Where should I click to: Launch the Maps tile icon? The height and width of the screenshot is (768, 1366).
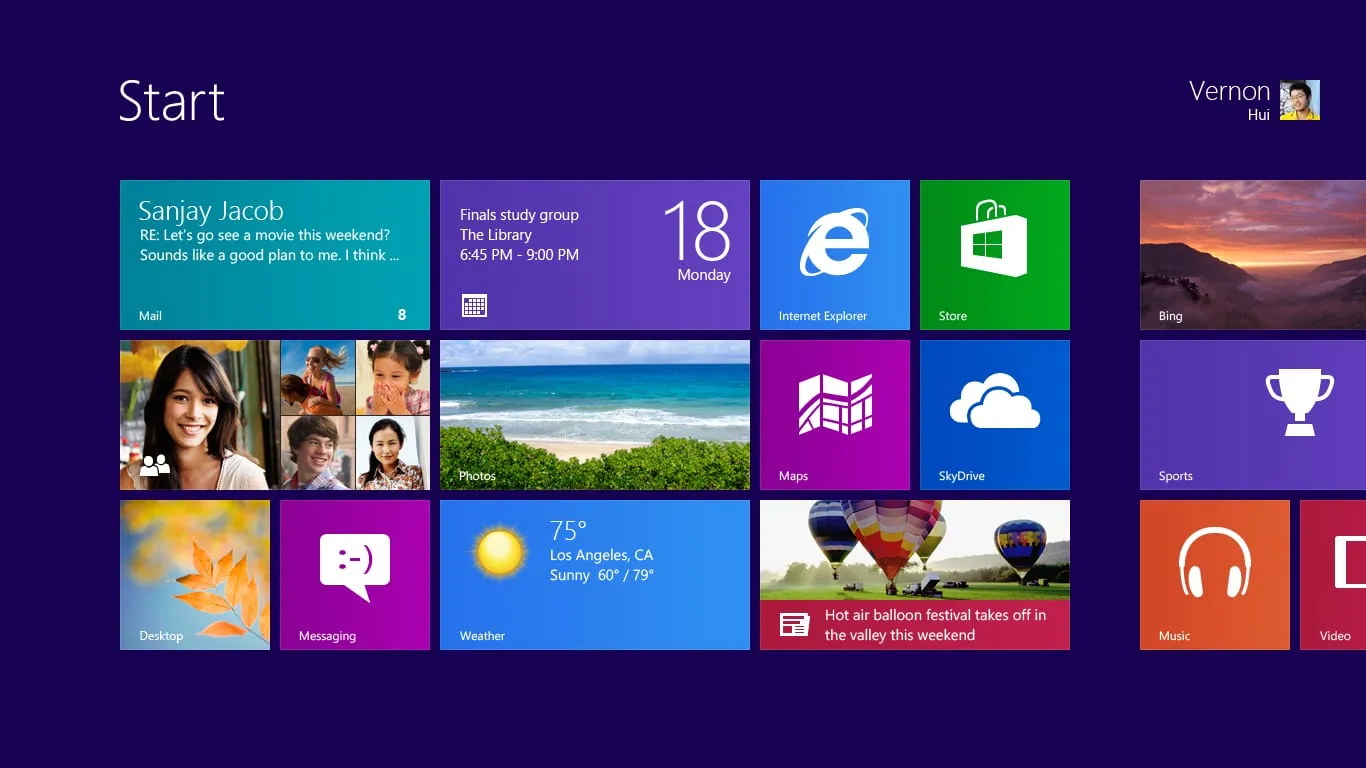click(835, 404)
